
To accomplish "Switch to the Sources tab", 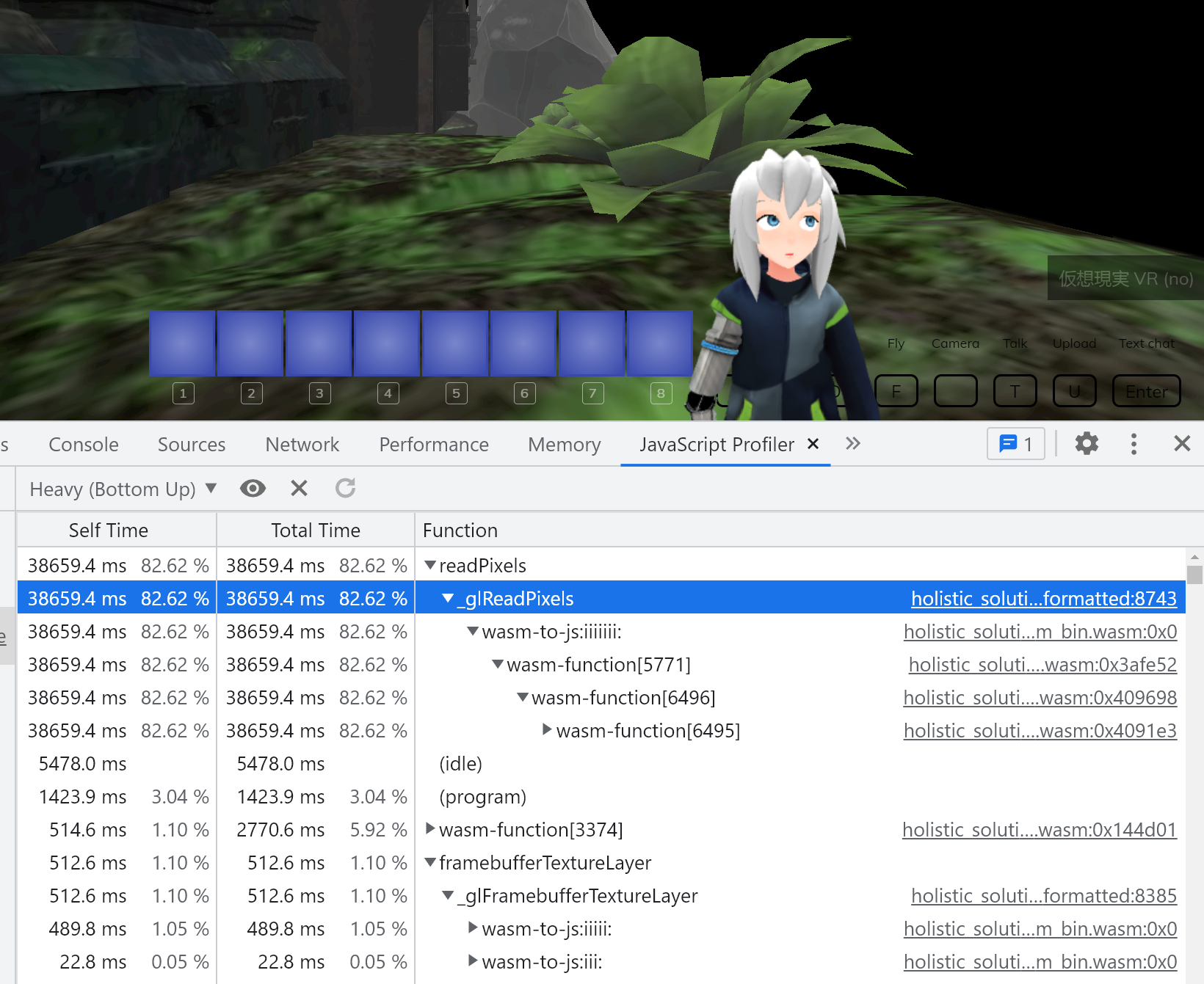I will [x=192, y=445].
